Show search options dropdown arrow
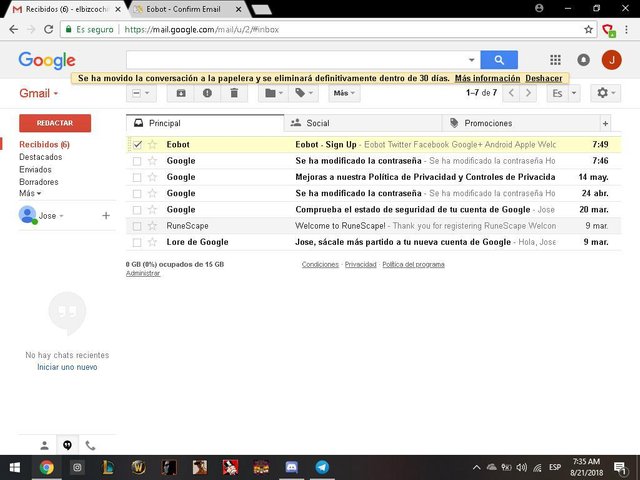This screenshot has width=640, height=480. [471, 60]
